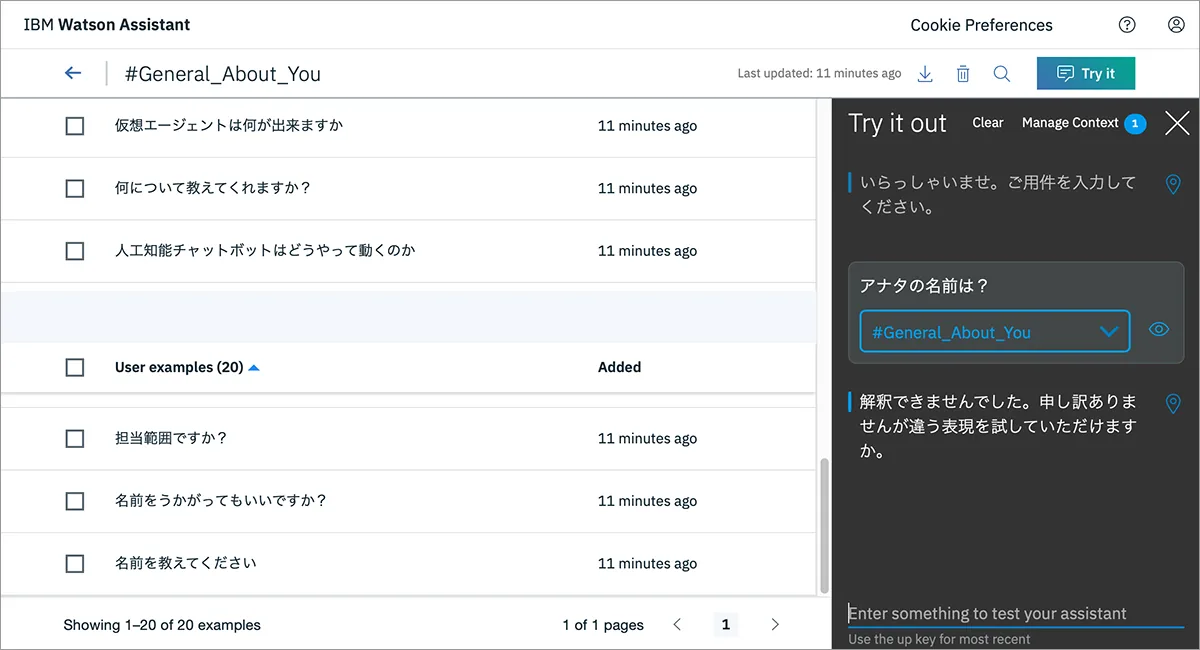Check the box for 担当範囲ですか？
The width and height of the screenshot is (1200, 650).
coord(75,438)
